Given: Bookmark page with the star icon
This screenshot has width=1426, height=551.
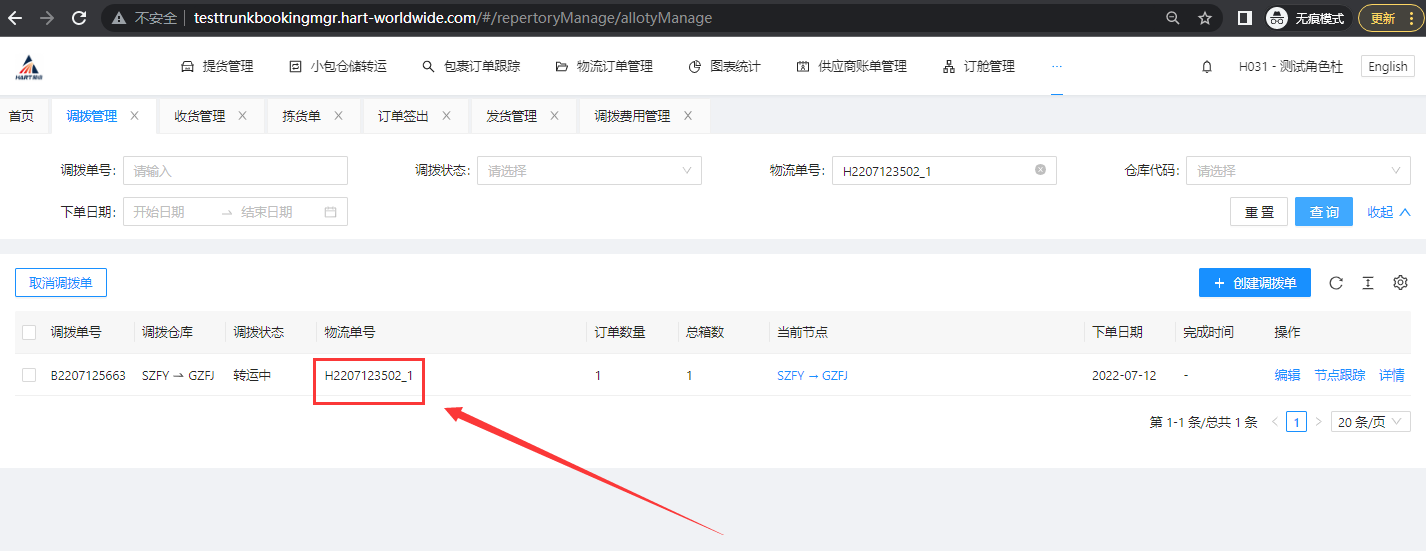Looking at the screenshot, I should tap(1205, 18).
